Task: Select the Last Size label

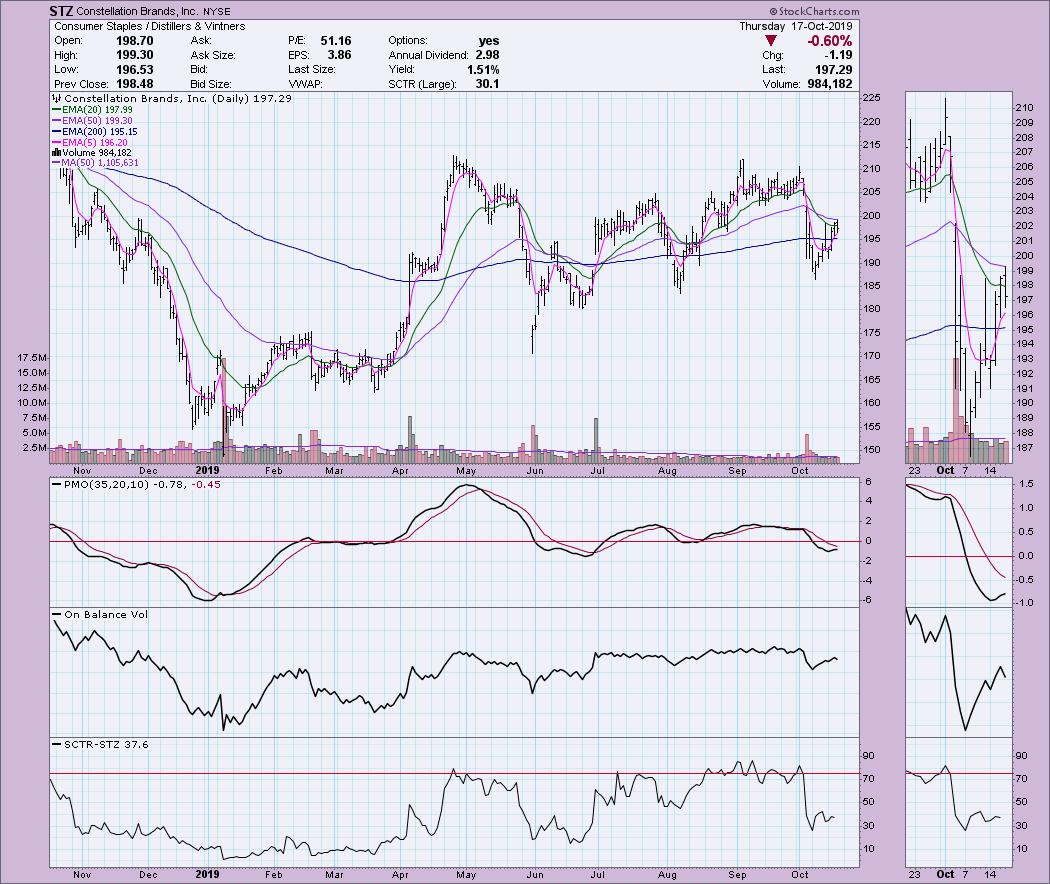Action: pos(311,70)
